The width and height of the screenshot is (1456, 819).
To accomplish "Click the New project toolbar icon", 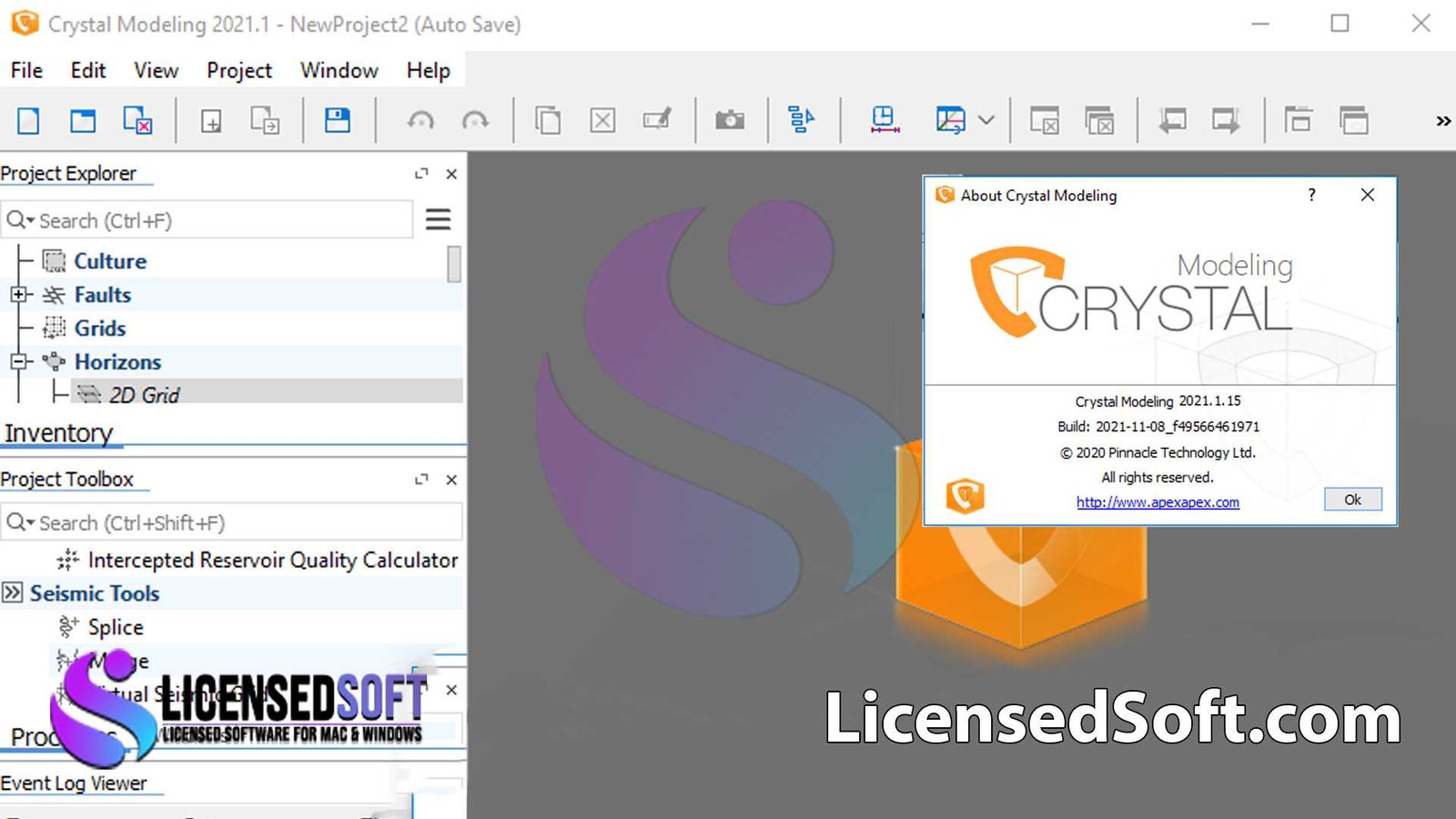I will [x=28, y=120].
